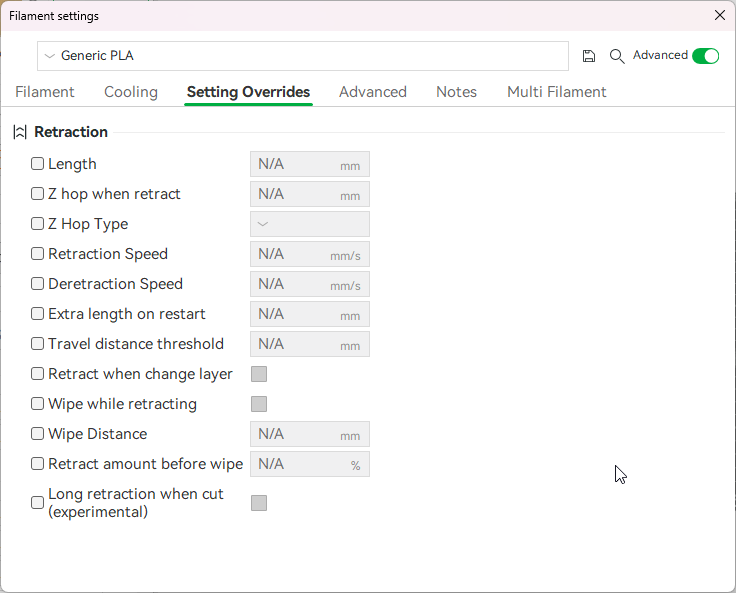736x593 pixels.
Task: Open the Generic PLA preset dropdown
Action: coord(302,56)
